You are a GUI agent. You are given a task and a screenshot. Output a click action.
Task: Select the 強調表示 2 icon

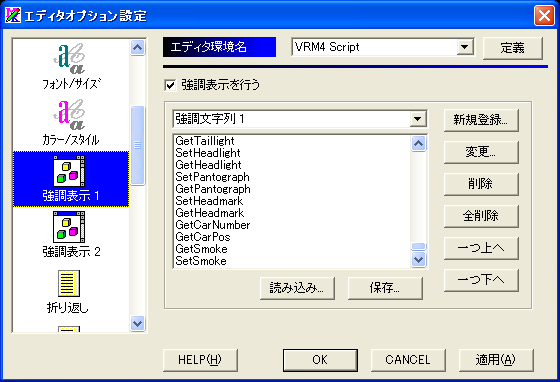[x=71, y=235]
